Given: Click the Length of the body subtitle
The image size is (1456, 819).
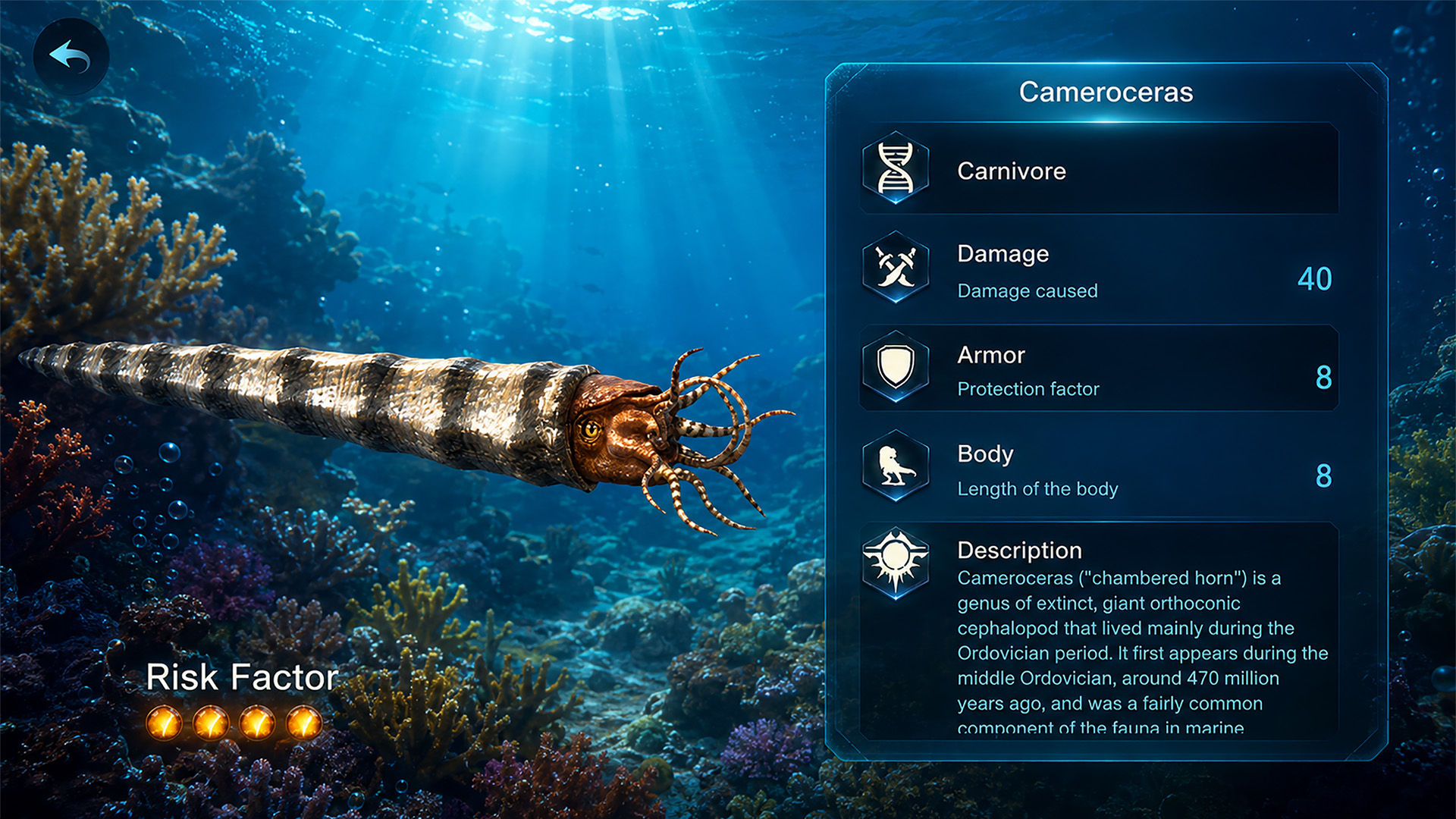Looking at the screenshot, I should tap(1037, 488).
